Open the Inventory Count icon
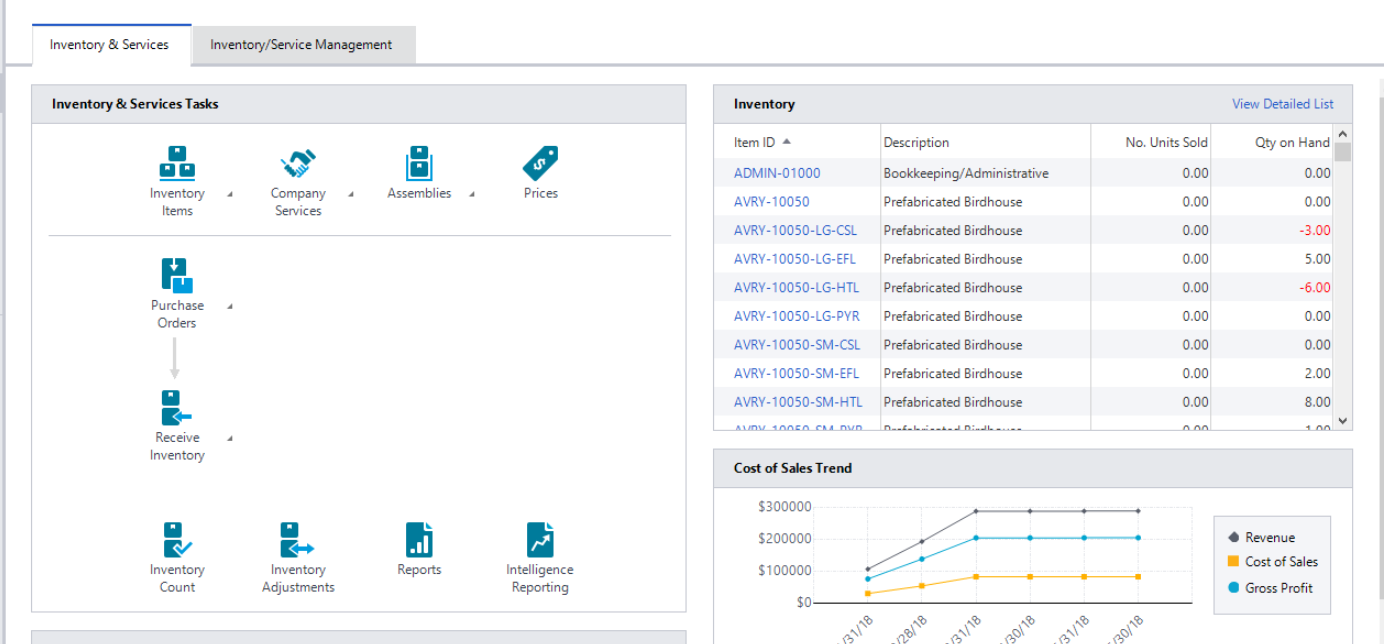1384x644 pixels. point(177,540)
